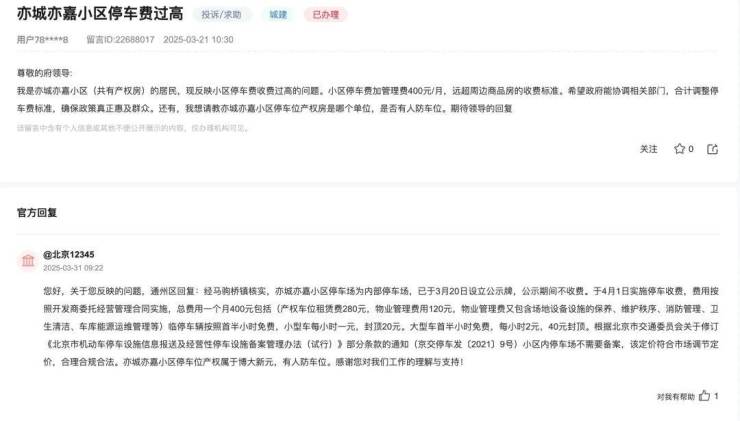The height and width of the screenshot is (421, 740).
Task: Click the message ID 22688017
Action: point(120,40)
